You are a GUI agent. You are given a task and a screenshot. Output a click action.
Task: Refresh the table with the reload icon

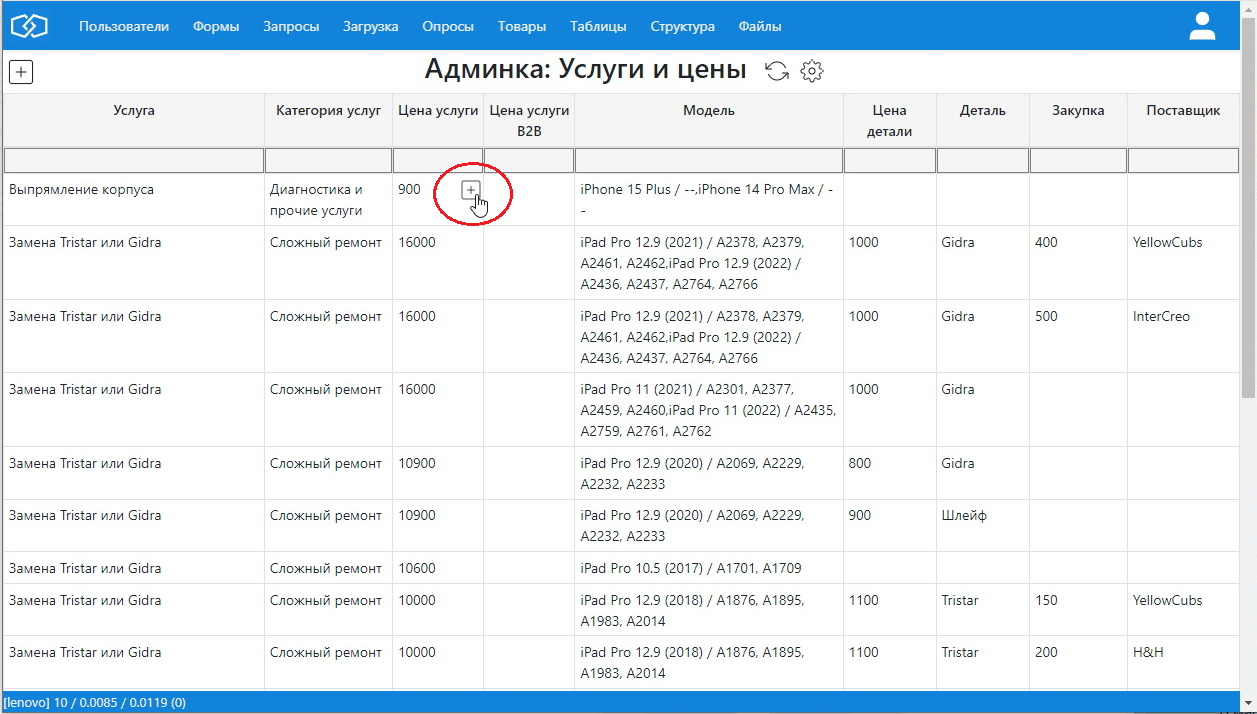click(x=777, y=71)
